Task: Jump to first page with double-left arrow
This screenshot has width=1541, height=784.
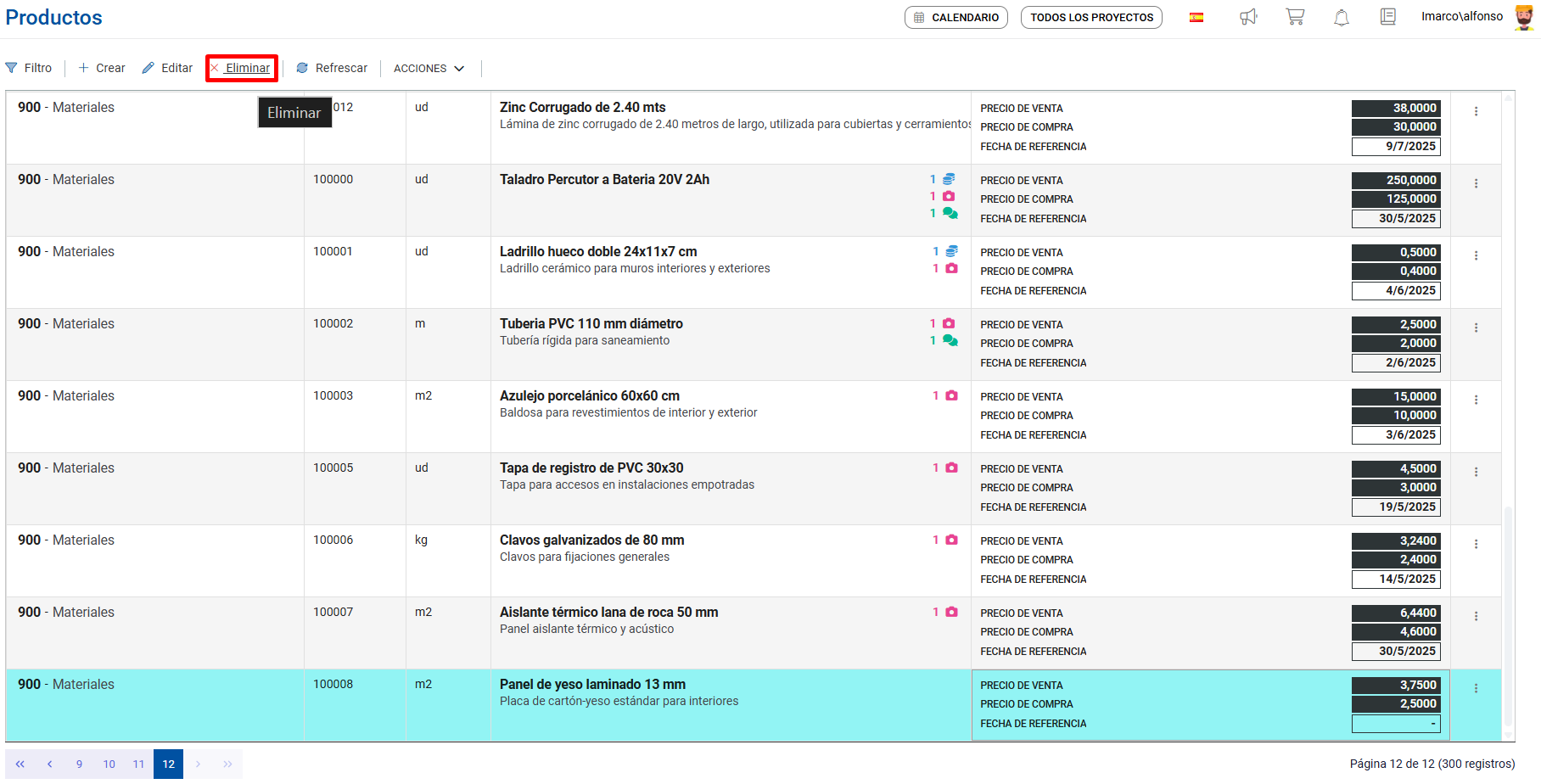Action: [20, 764]
